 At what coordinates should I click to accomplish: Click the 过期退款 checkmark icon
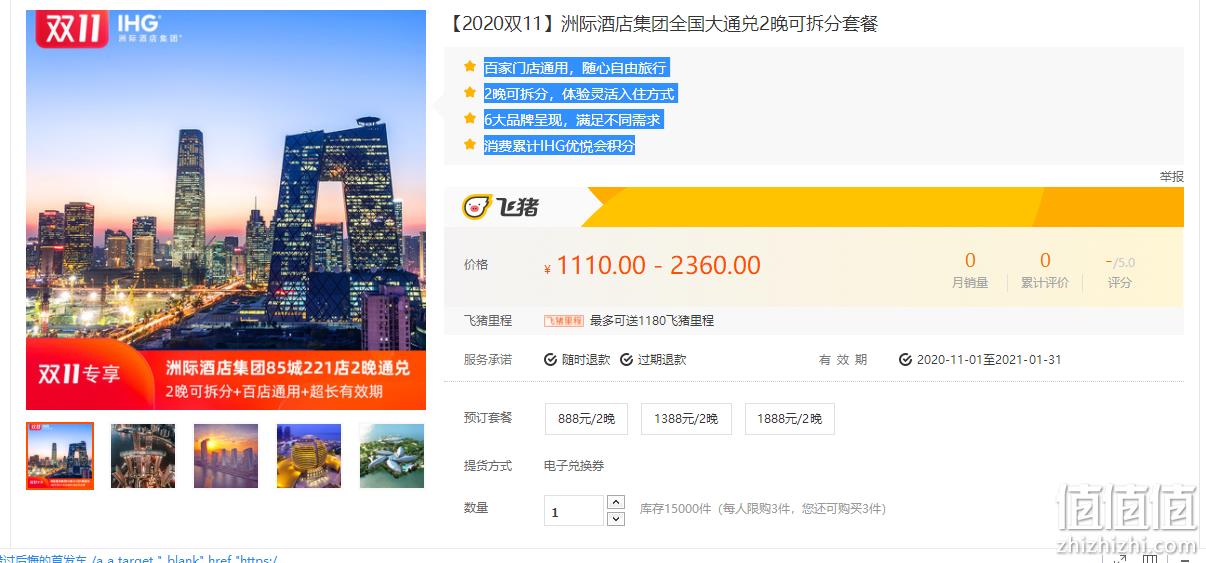(x=626, y=360)
